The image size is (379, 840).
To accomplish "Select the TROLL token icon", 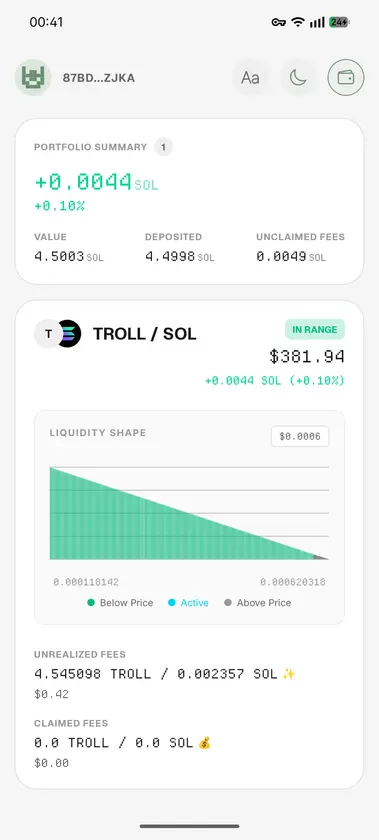I will click(x=48, y=334).
